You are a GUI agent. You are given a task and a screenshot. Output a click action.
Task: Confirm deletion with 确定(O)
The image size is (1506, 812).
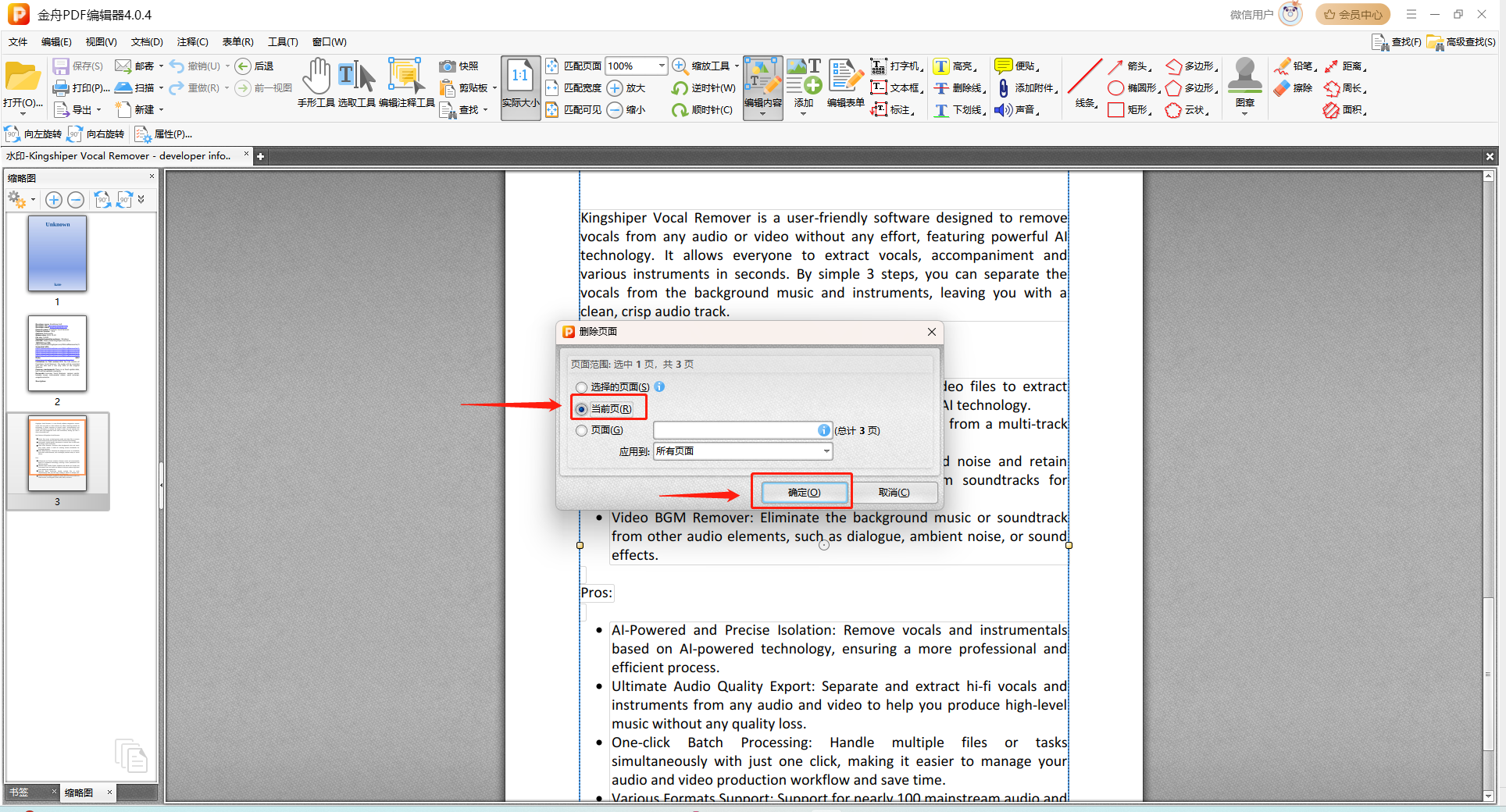pyautogui.click(x=804, y=493)
